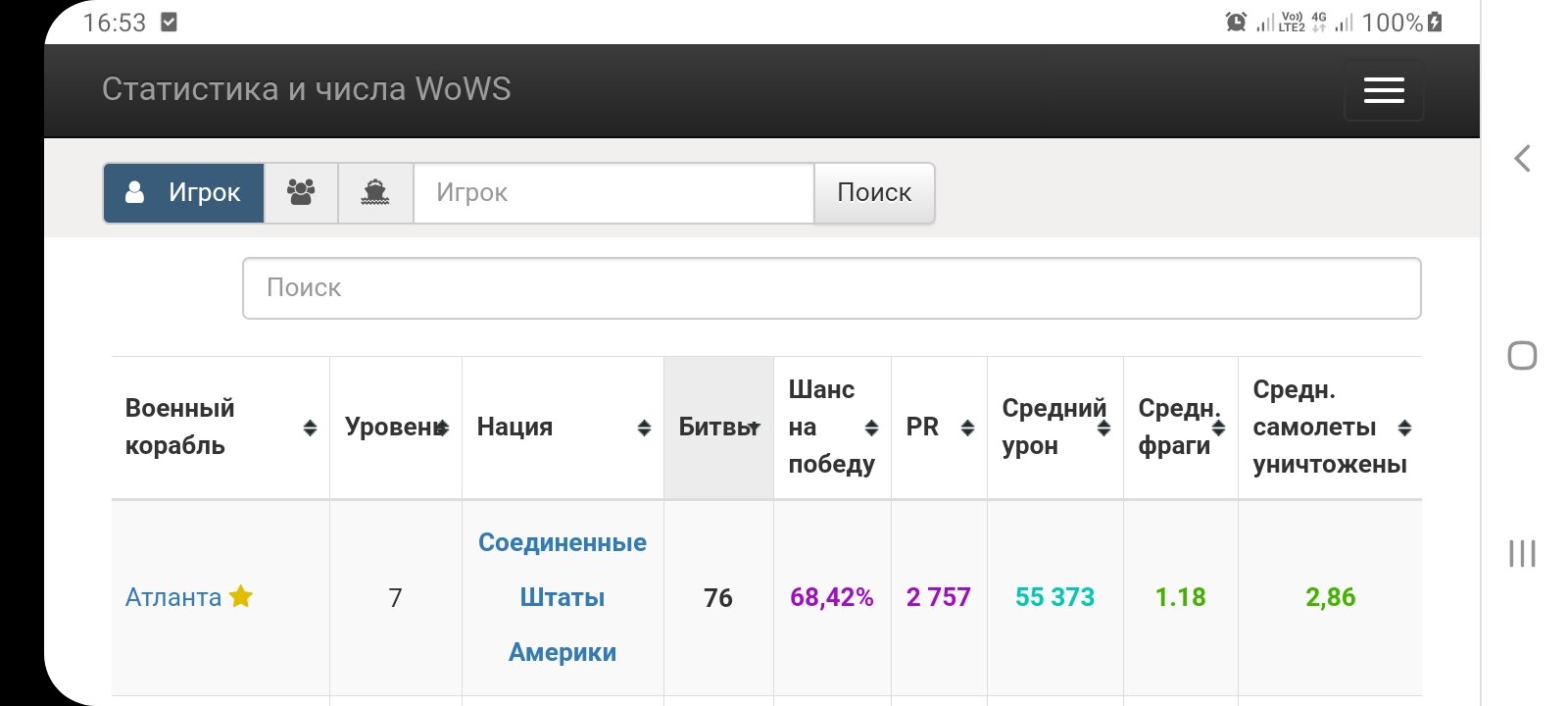Switch to warship search ship icon

[x=375, y=193]
